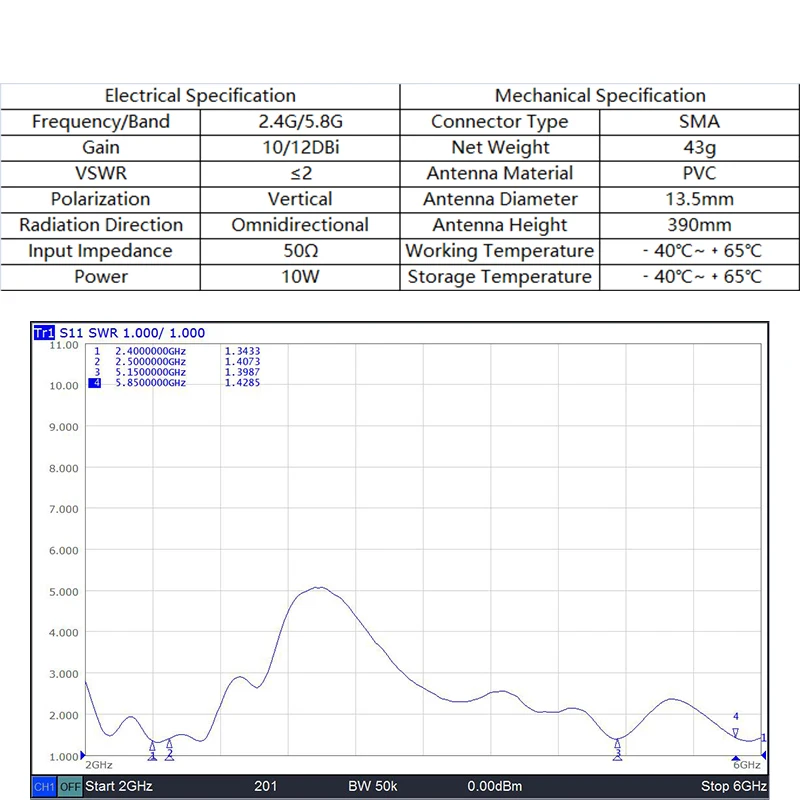Click the Omnidirectional cell
This screenshot has height=800, width=800.
point(300,225)
